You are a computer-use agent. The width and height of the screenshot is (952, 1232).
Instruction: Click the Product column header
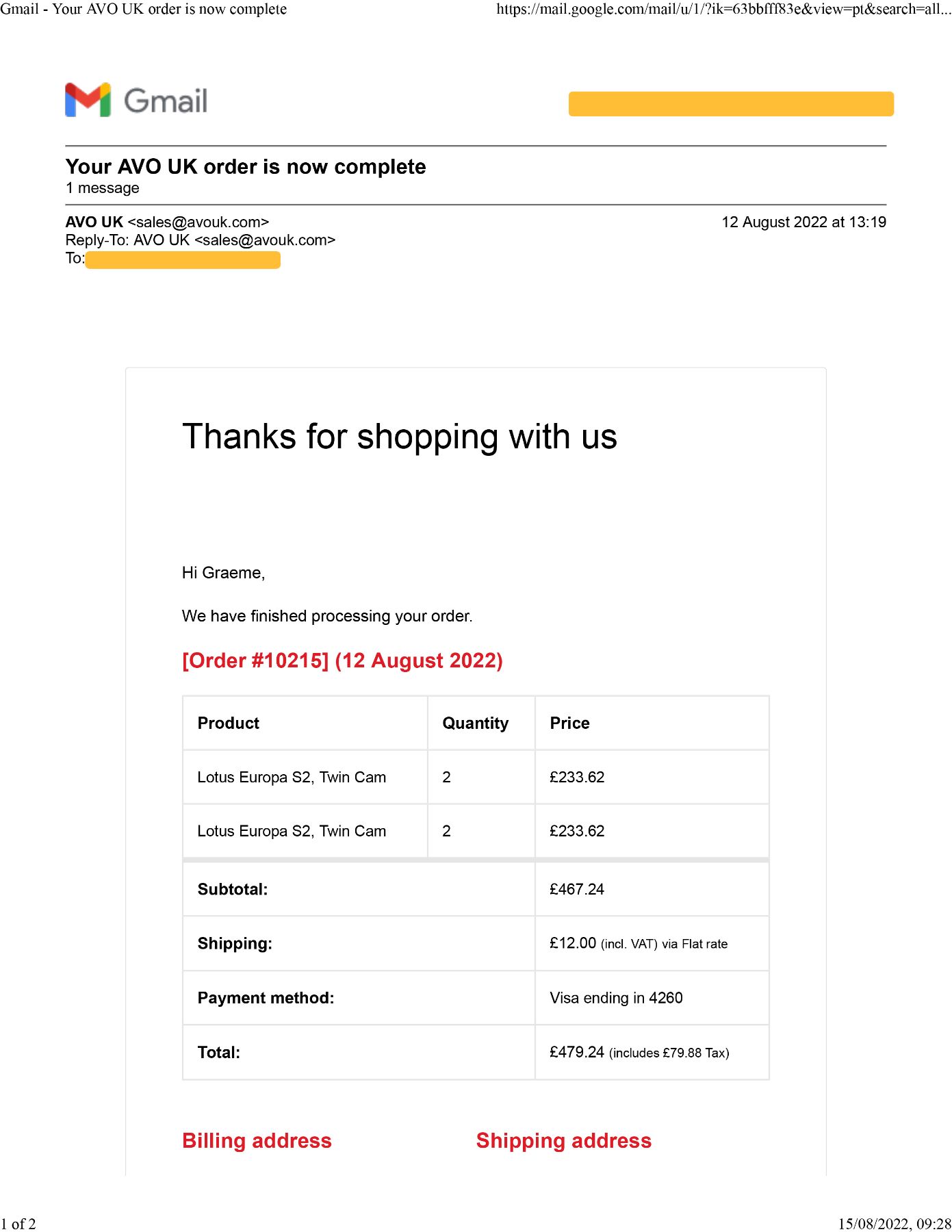(x=229, y=723)
